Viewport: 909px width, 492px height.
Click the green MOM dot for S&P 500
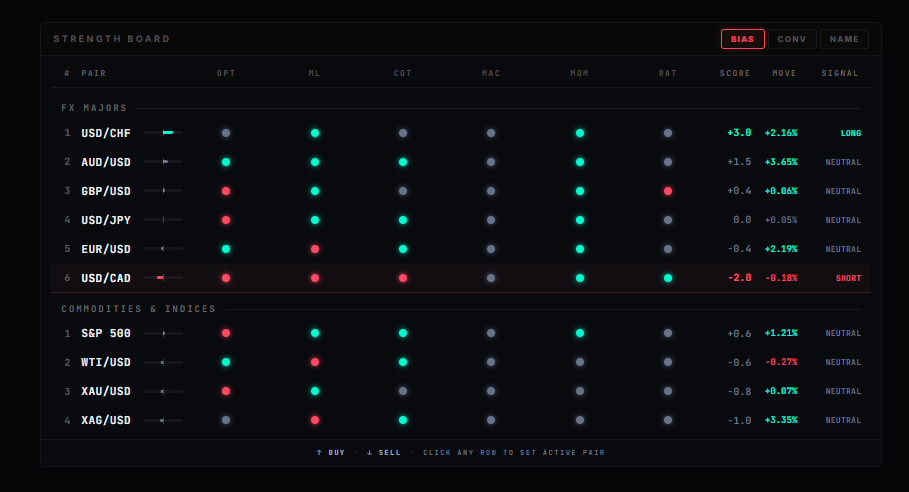[x=580, y=333]
